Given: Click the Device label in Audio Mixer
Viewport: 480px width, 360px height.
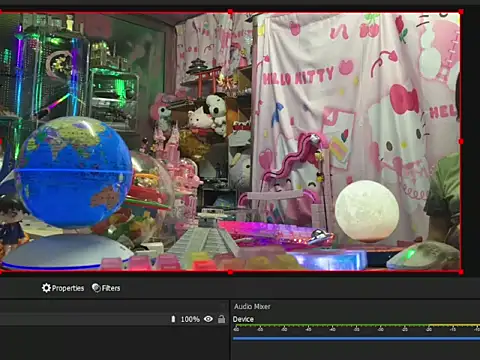Looking at the screenshot, I should tap(243, 319).
